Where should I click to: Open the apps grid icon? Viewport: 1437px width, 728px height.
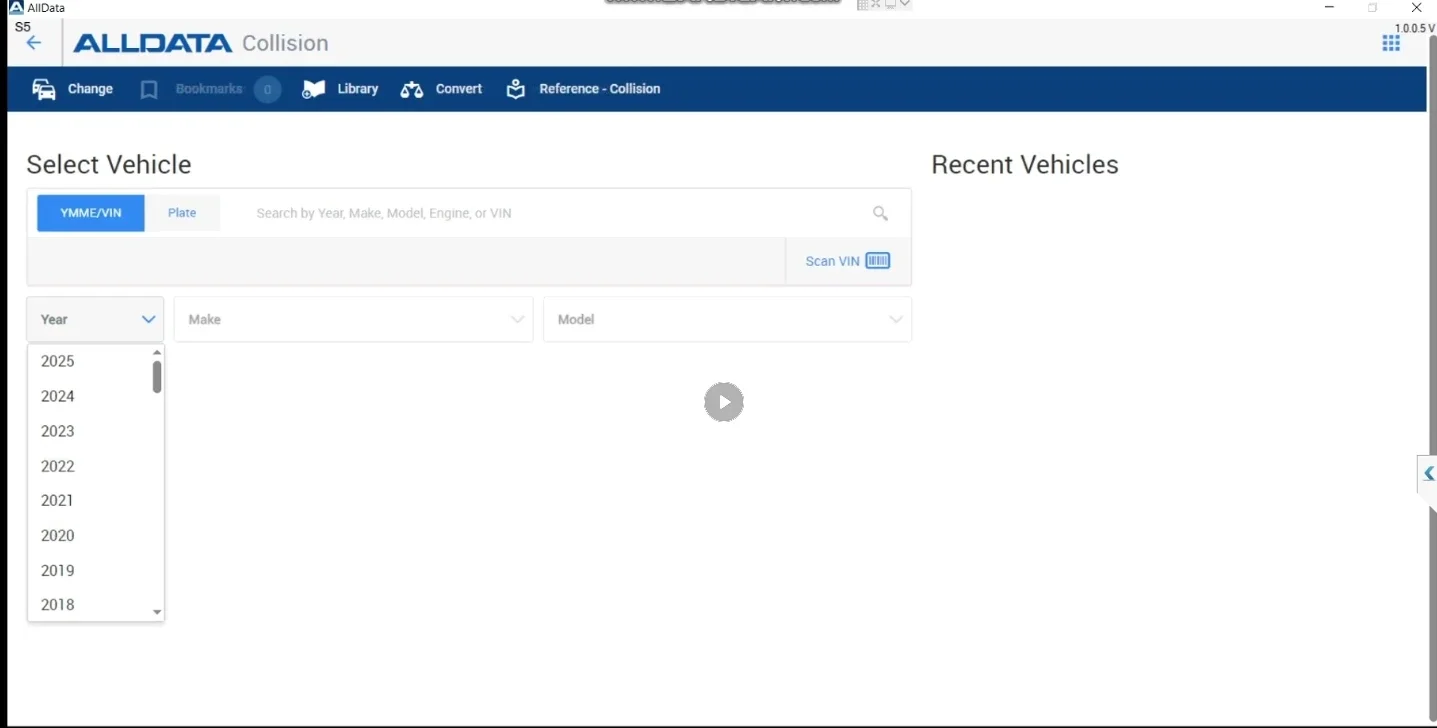coord(1391,43)
